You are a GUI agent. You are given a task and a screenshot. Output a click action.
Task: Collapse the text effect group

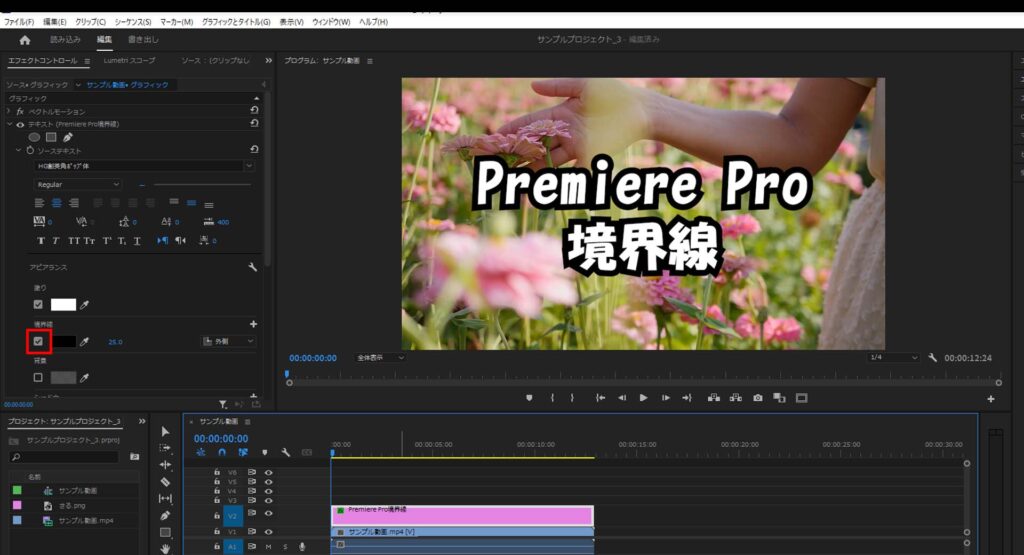(9, 124)
